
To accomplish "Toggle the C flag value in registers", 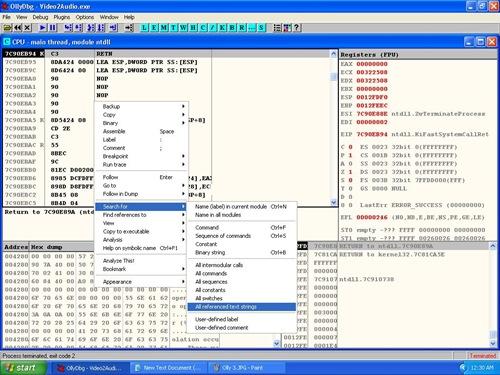I will point(350,147).
